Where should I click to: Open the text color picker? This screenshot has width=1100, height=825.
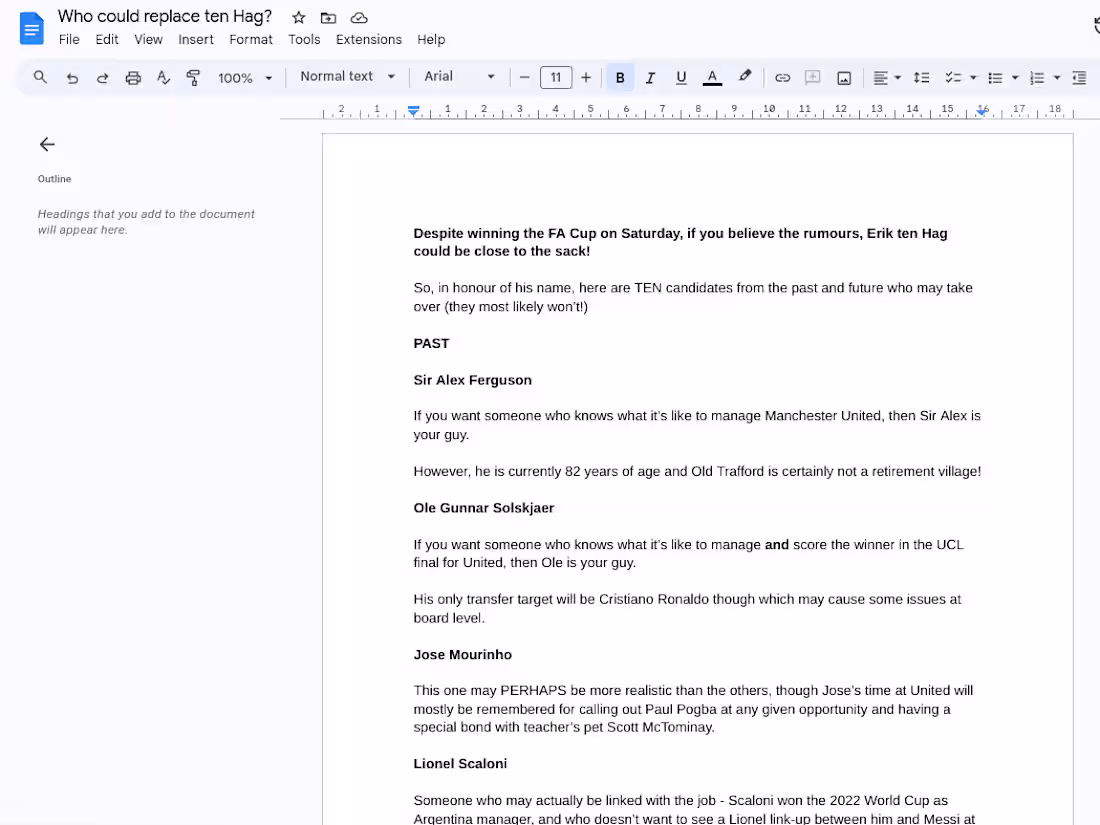712,78
